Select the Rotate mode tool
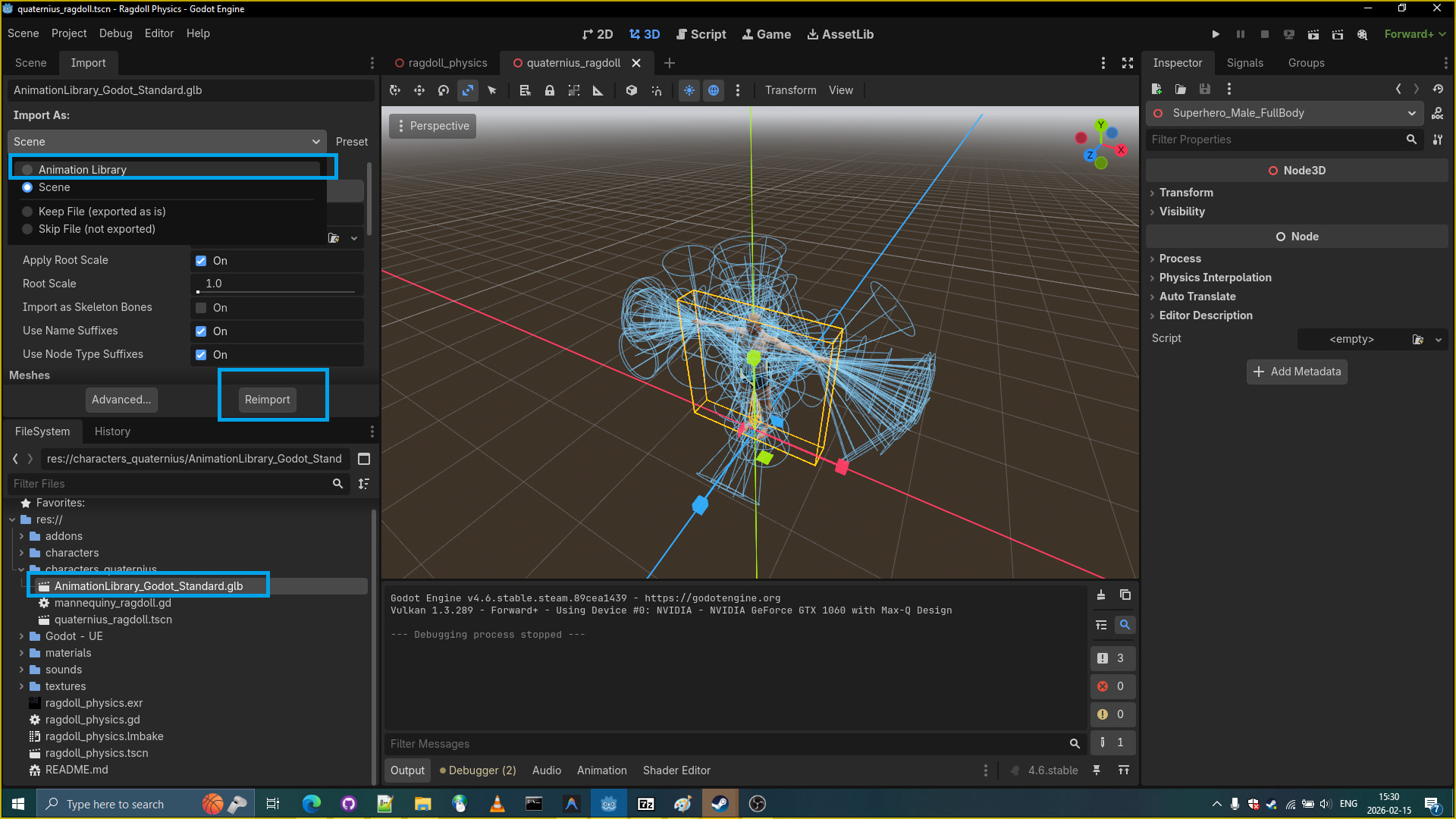Viewport: 1456px width, 819px height. (444, 90)
